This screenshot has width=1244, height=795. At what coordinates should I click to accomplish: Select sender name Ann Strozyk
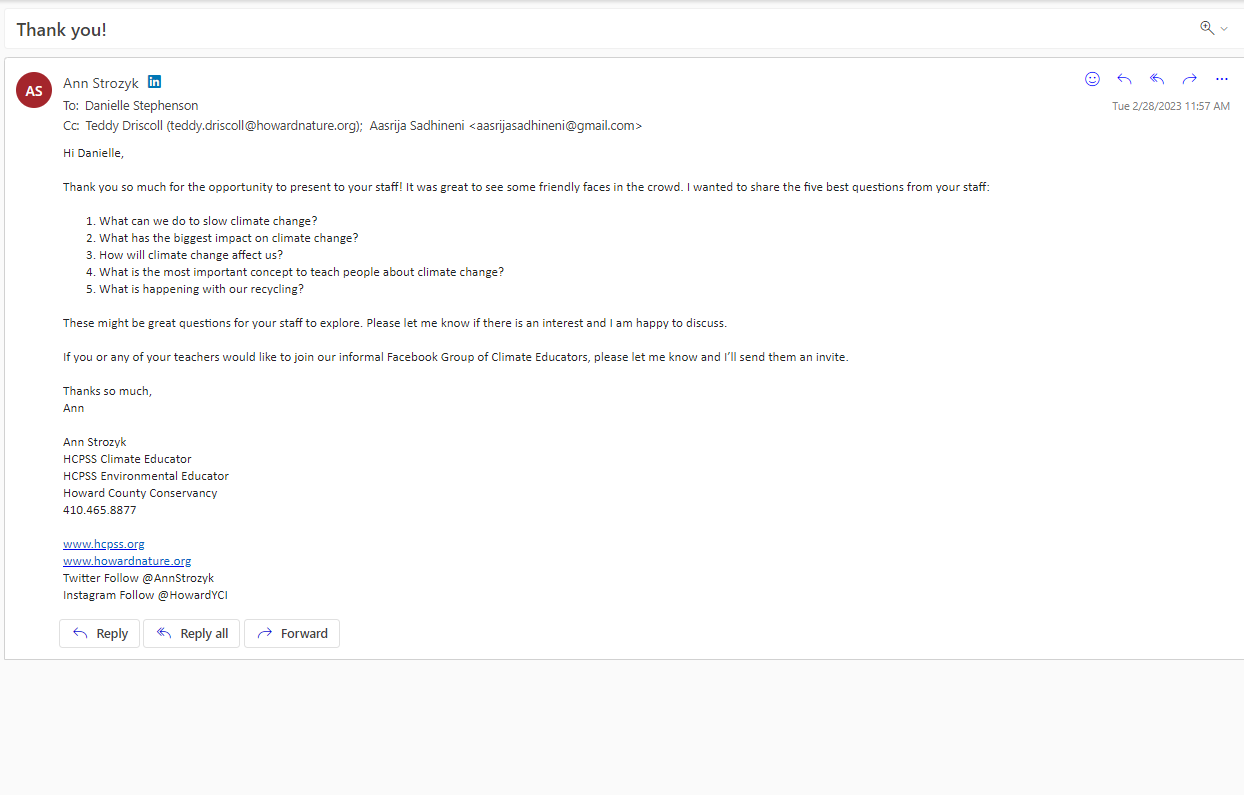click(x=101, y=83)
